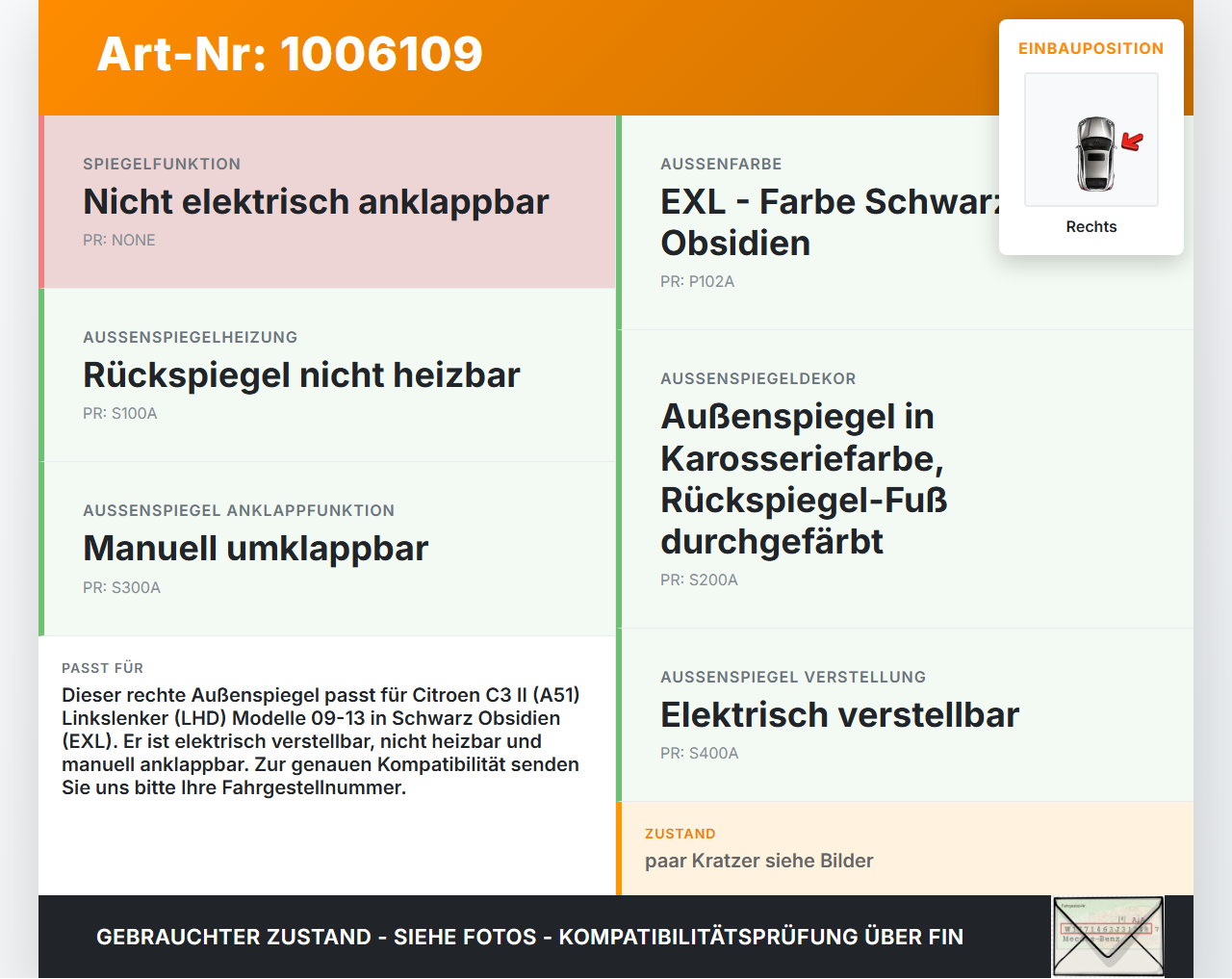Click the ZUSTAND label

click(680, 834)
